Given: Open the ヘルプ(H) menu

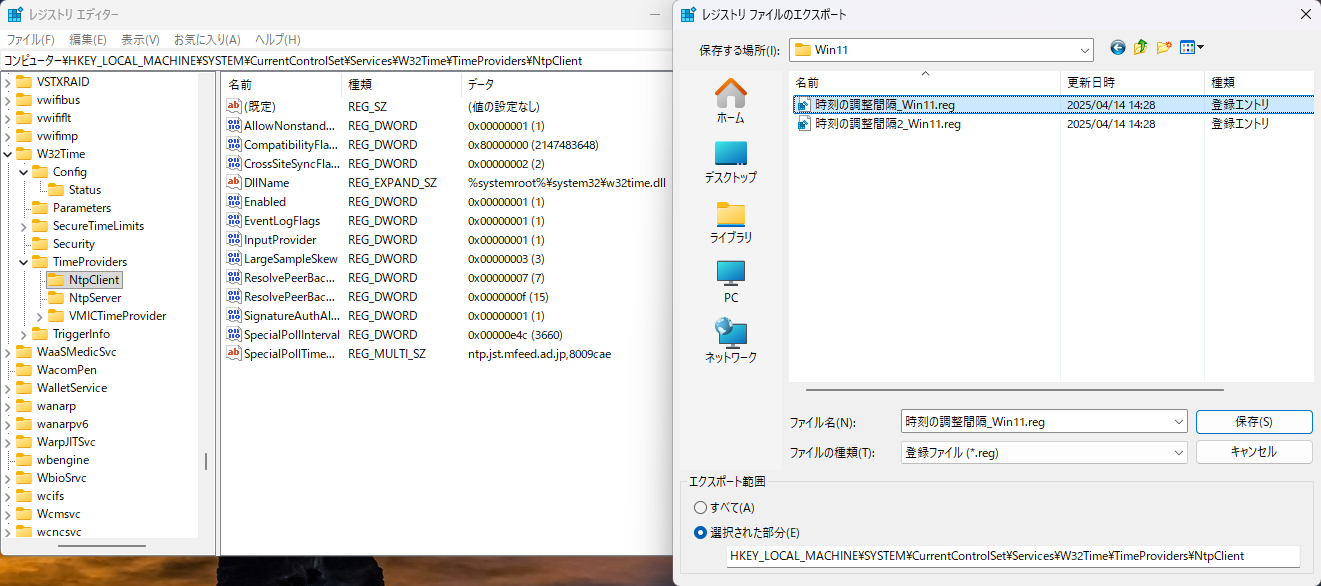Looking at the screenshot, I should click(x=278, y=40).
